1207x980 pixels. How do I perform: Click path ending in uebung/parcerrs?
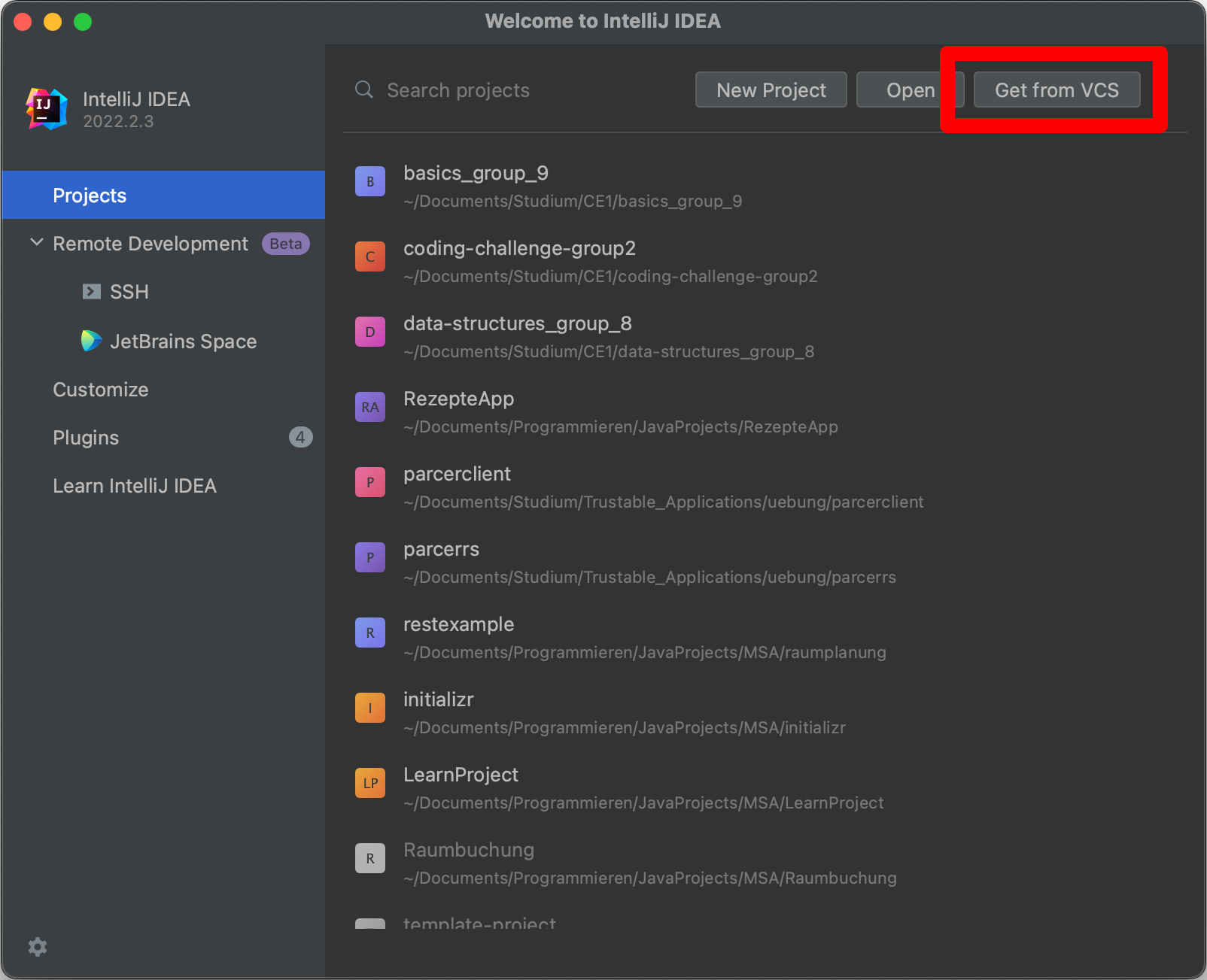[649, 578]
